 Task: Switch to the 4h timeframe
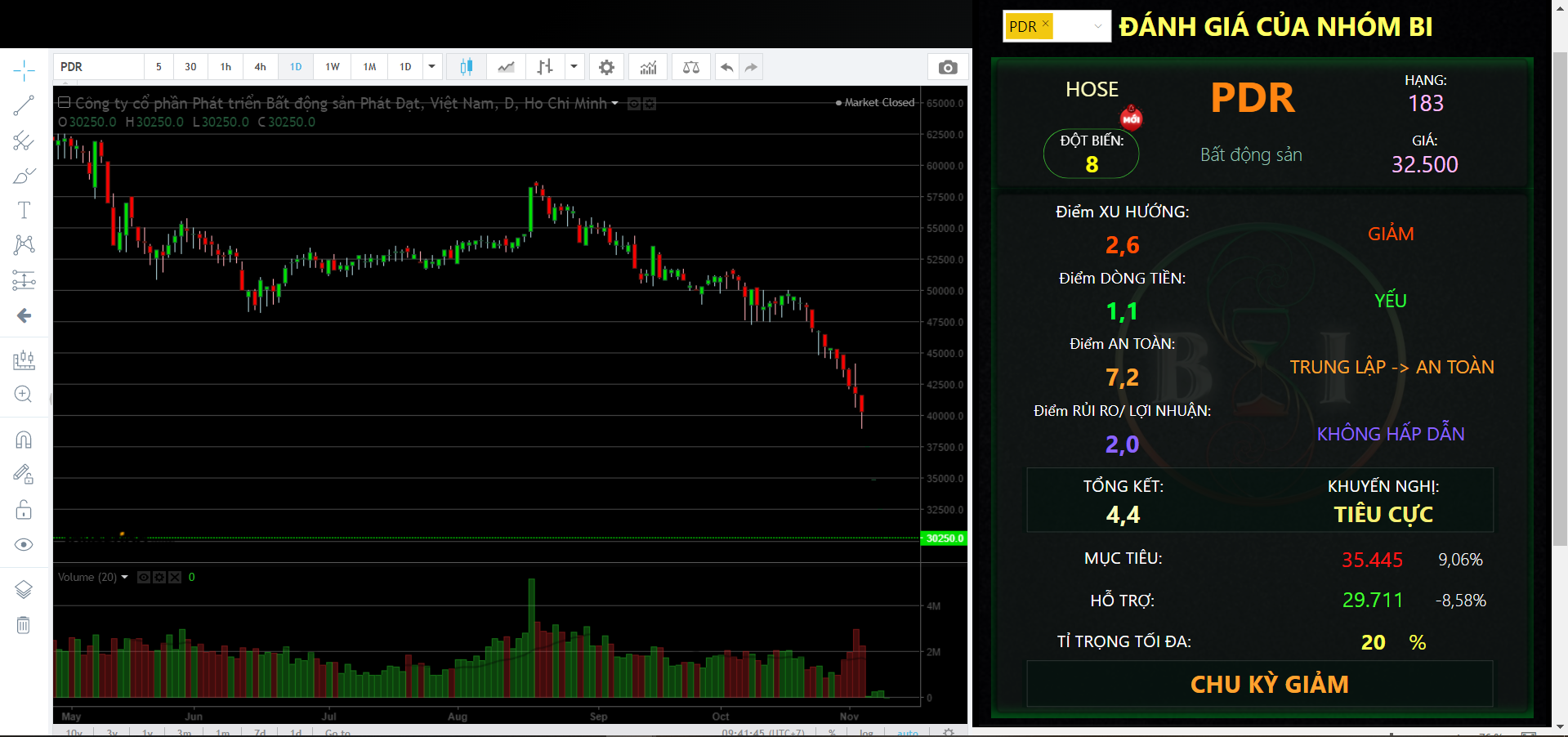tap(260, 67)
